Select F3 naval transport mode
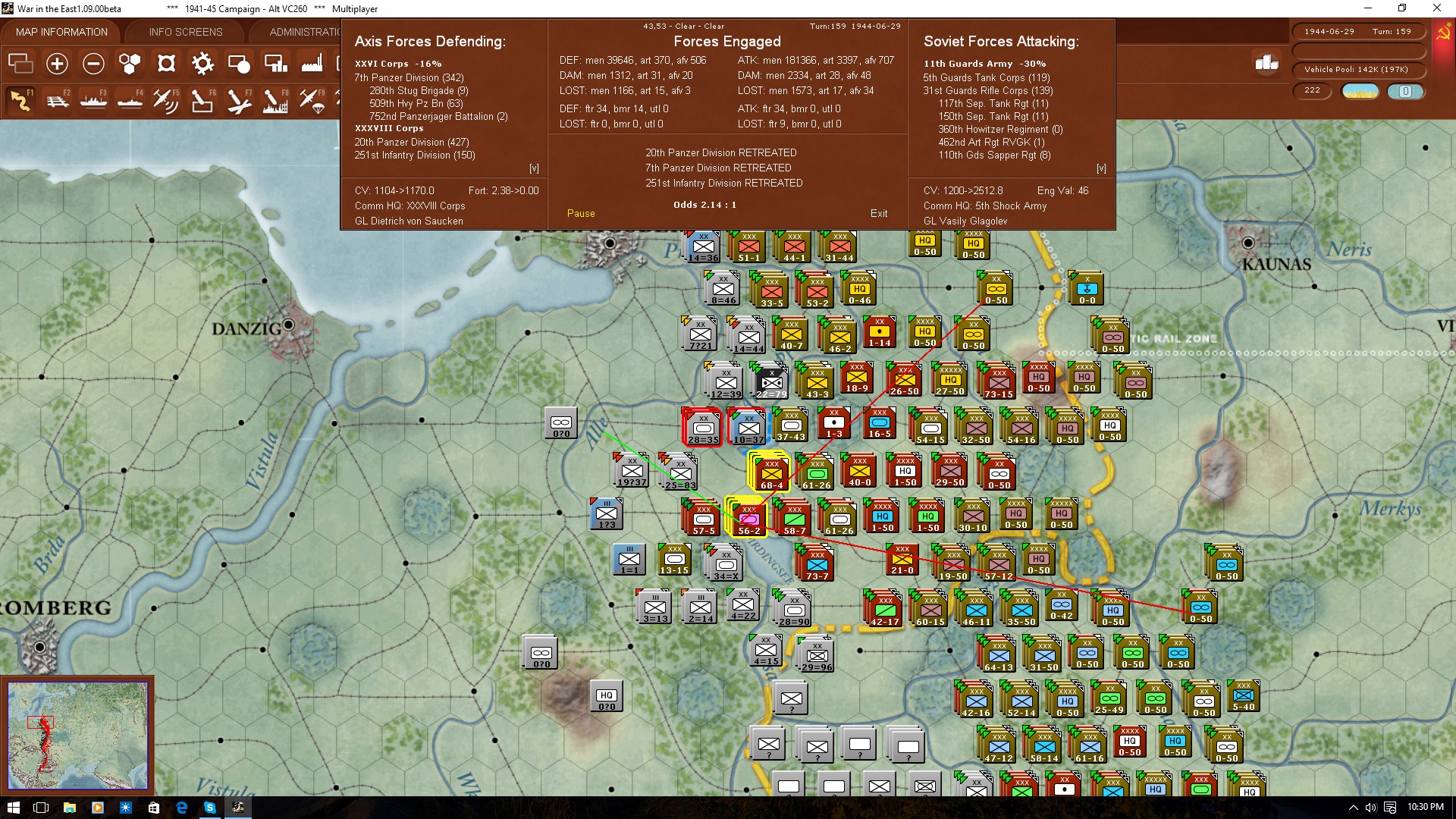Image resolution: width=1456 pixels, height=819 pixels. 93,100
